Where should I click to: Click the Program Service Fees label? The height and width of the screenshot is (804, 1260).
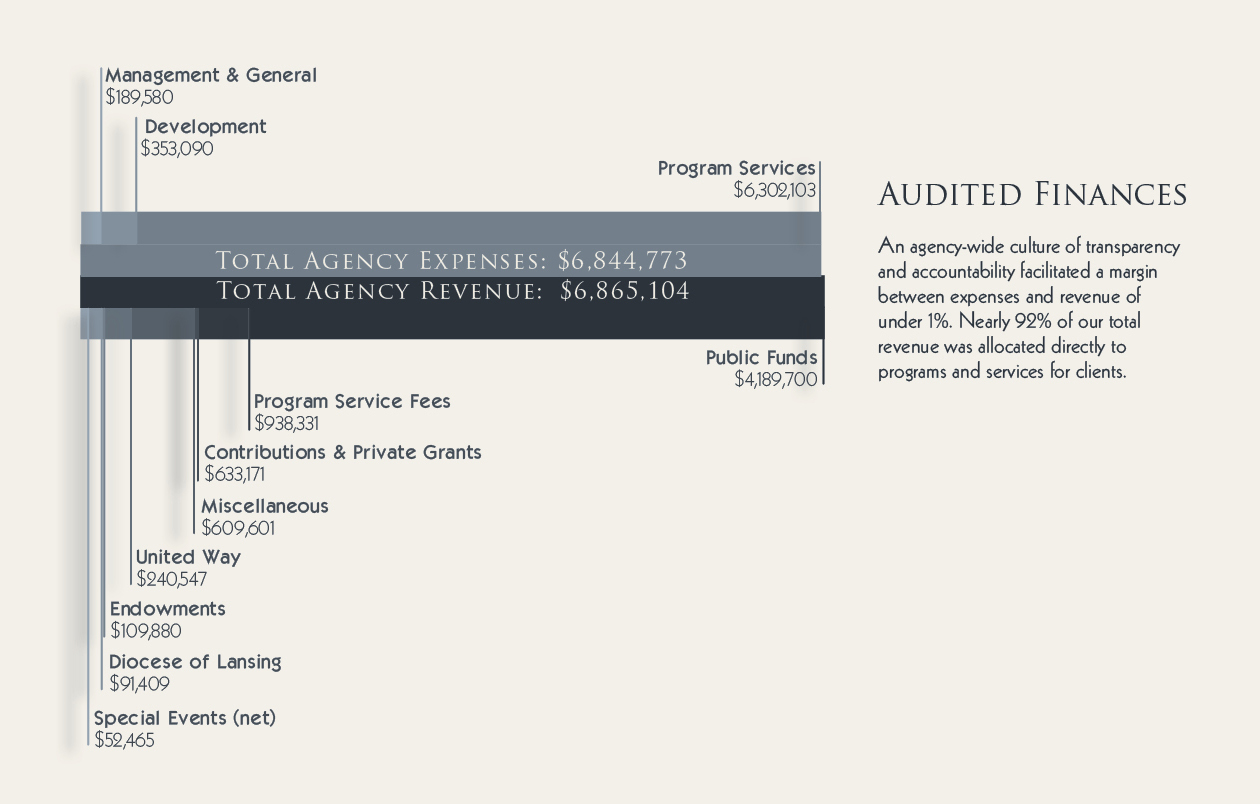[352, 401]
